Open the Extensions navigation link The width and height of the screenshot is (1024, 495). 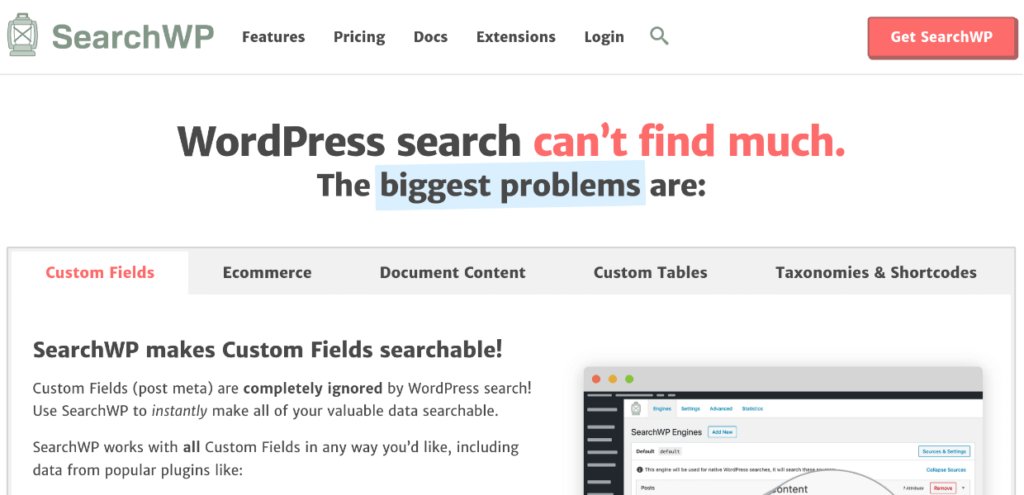click(516, 37)
